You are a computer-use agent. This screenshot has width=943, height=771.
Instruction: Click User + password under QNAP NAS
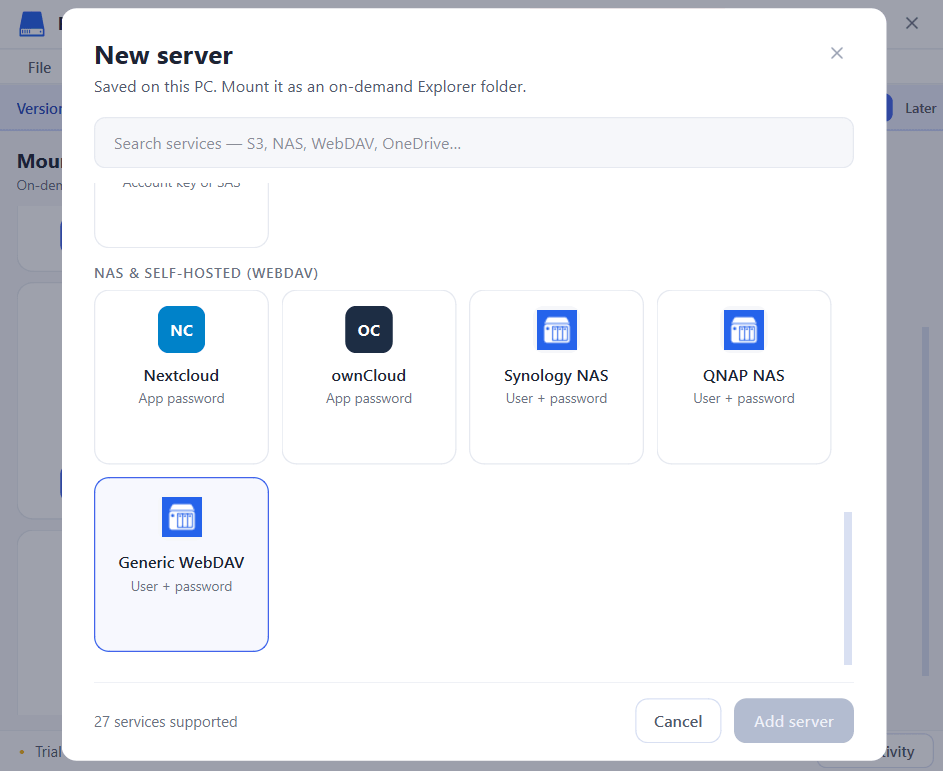(x=744, y=398)
